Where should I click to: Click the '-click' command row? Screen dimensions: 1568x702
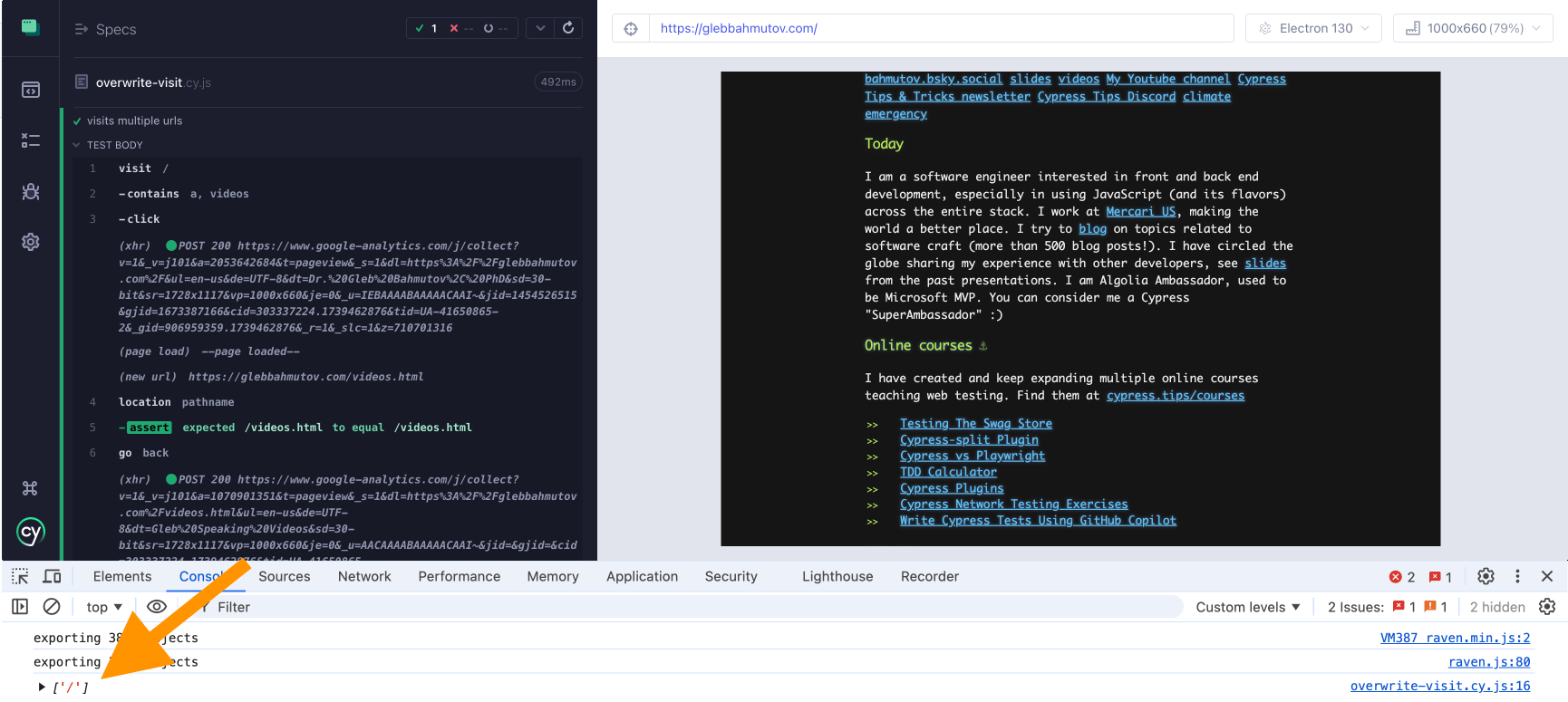tap(326, 219)
